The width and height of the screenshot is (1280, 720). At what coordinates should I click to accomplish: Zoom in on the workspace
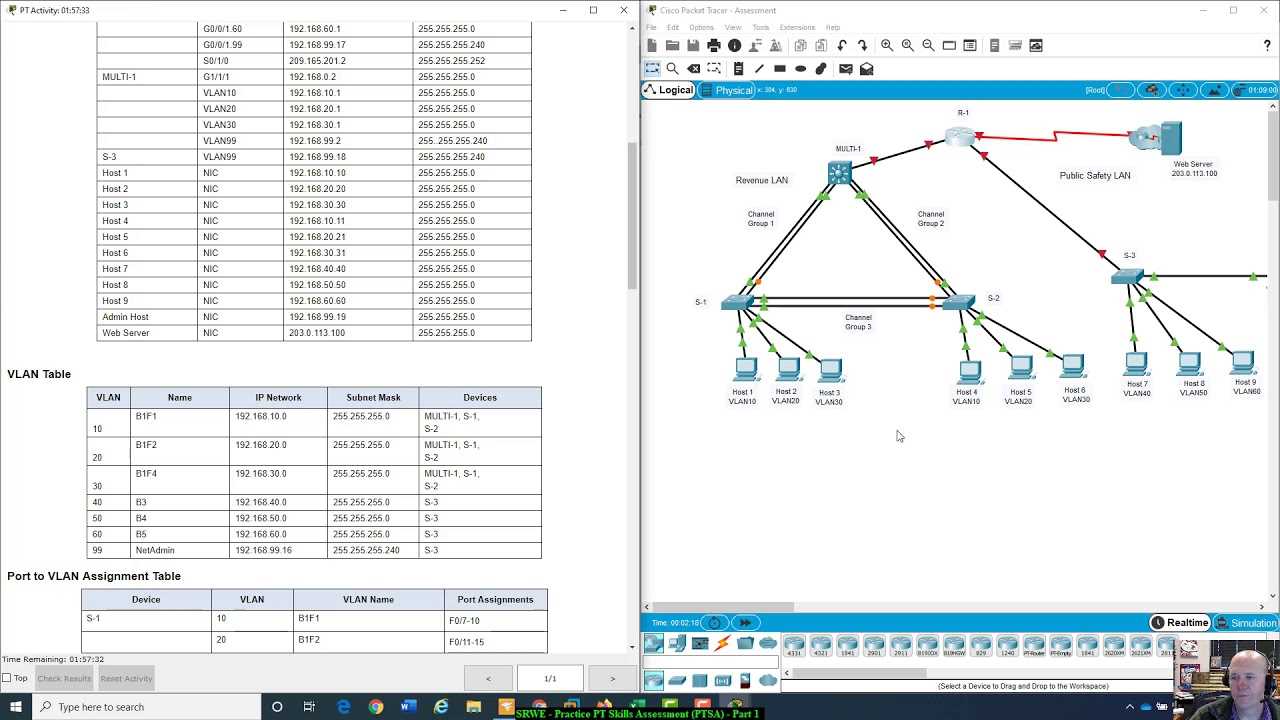887,45
